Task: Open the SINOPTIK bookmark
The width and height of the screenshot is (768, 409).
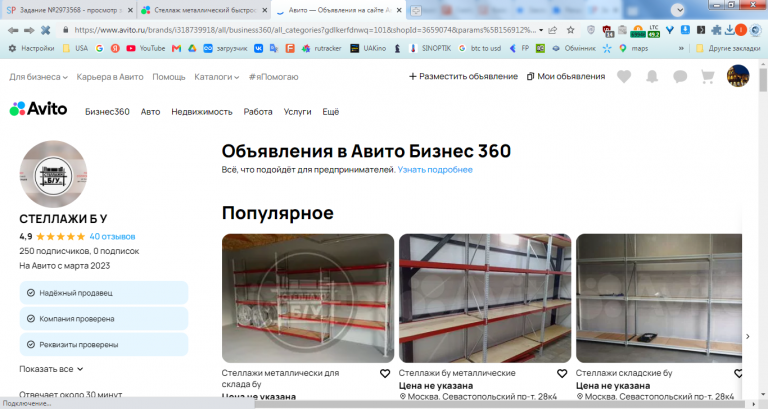Action: coord(430,48)
